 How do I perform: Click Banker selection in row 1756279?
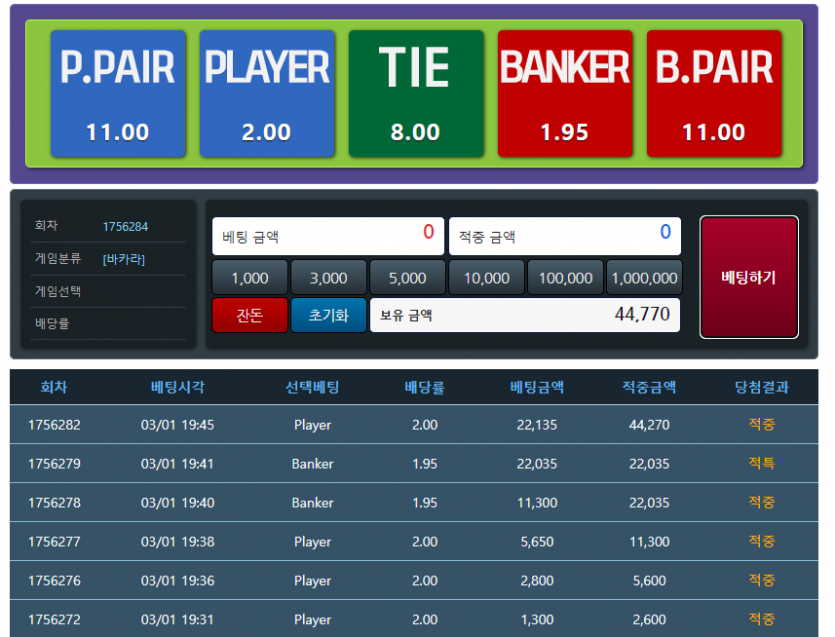313,464
